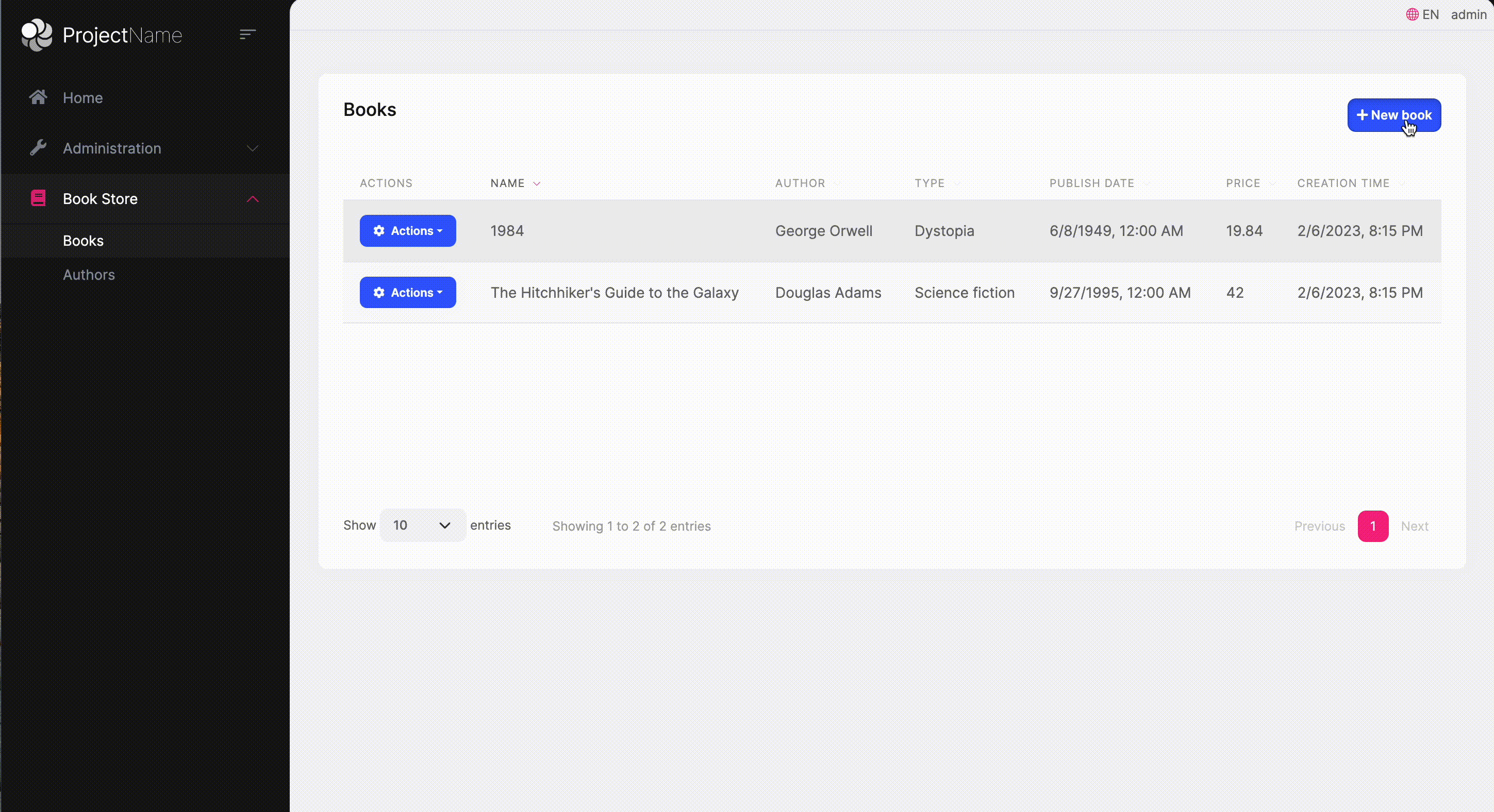The image size is (1494, 812).
Task: Click gear icon in Hitchhiker's Actions button
Action: pos(379,293)
